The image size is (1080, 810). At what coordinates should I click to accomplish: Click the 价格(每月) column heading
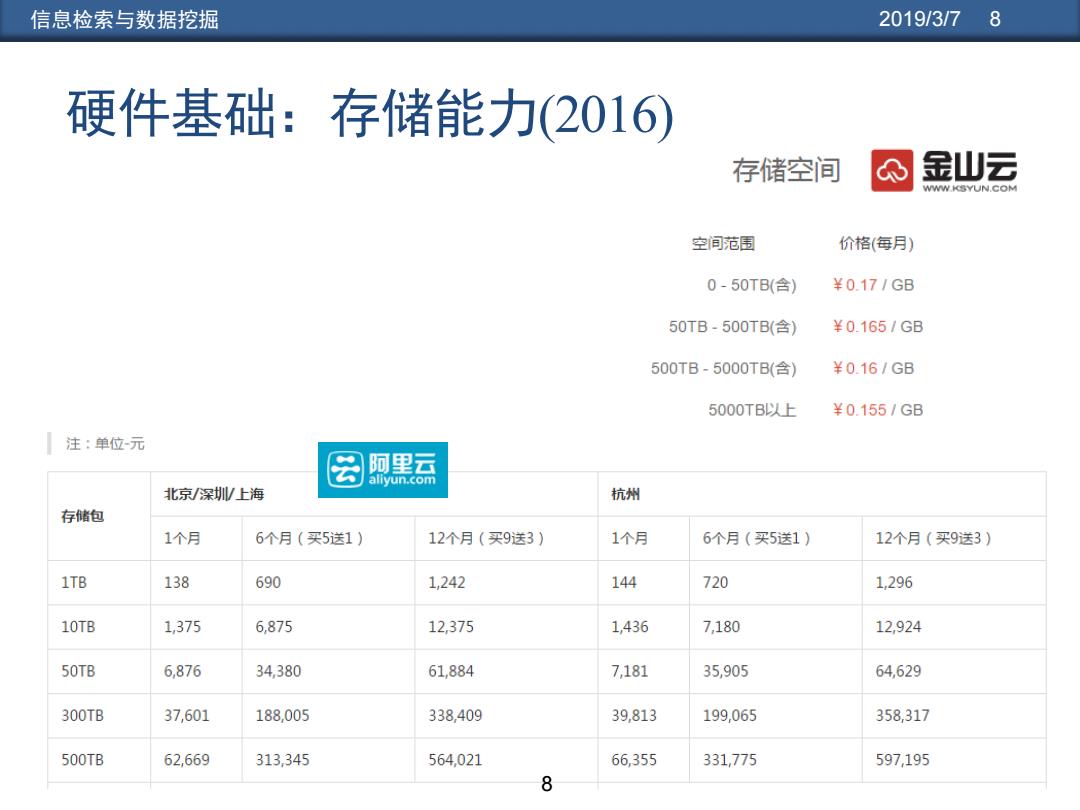point(876,243)
